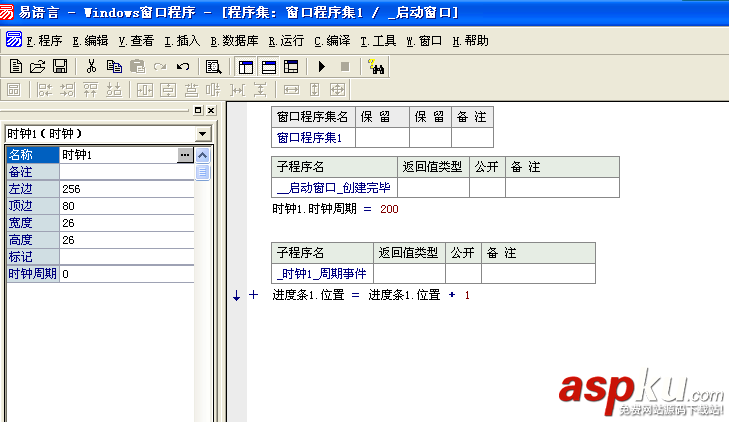
Task: Open the V.查看 menu
Action: [x=136, y=41]
